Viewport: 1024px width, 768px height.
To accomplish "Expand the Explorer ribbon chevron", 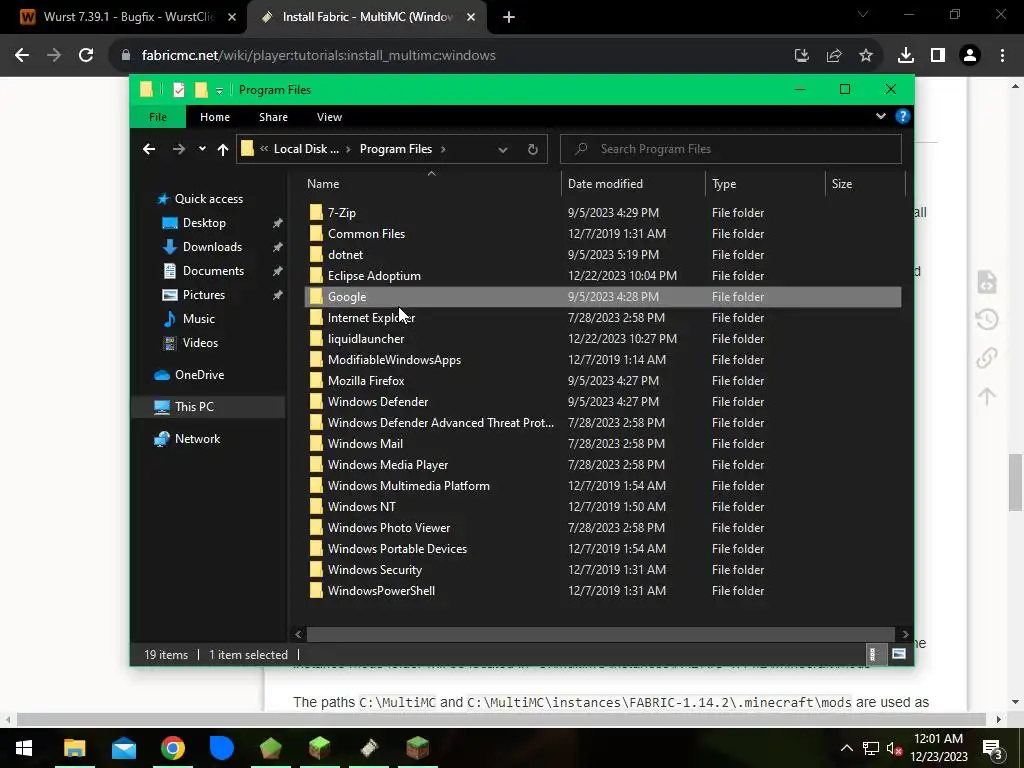I will pos(881,116).
